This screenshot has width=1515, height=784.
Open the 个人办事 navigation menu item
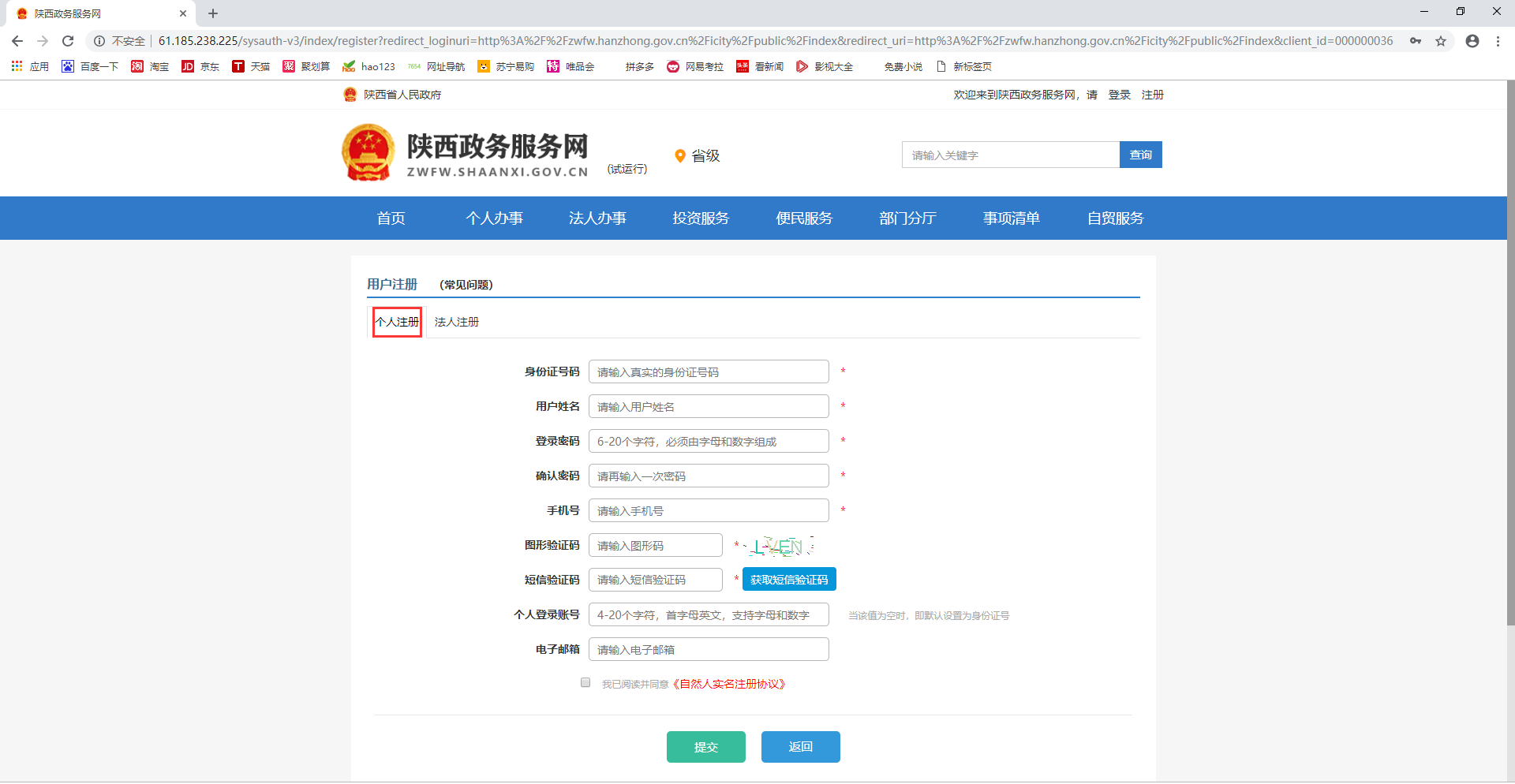tap(494, 218)
